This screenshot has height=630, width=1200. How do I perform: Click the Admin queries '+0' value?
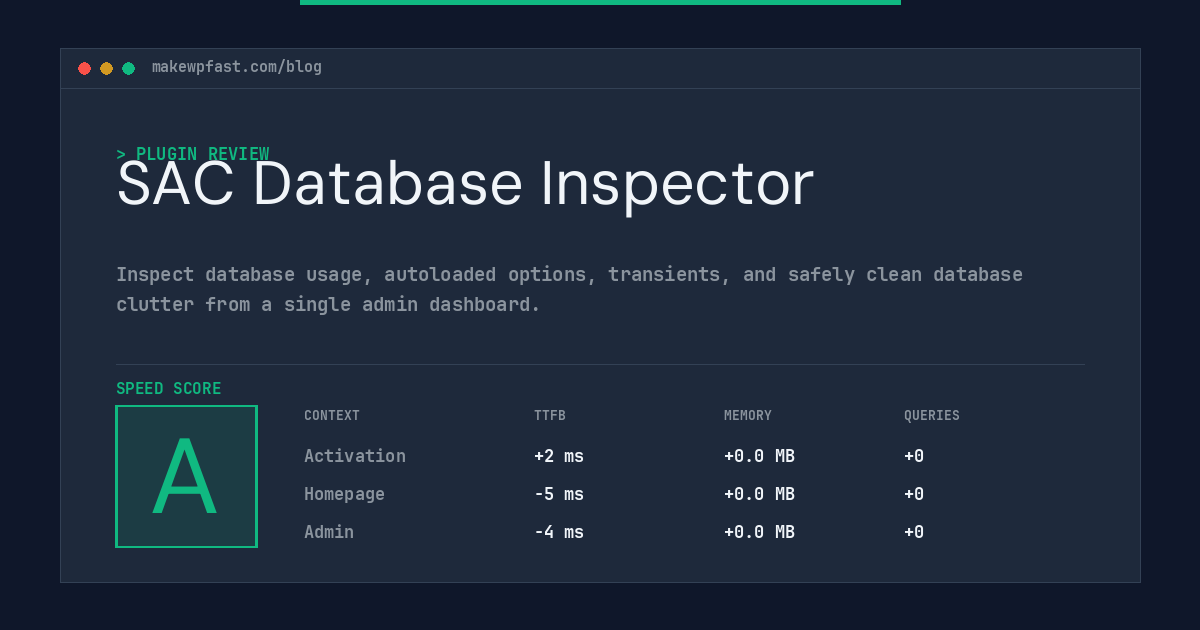point(914,532)
